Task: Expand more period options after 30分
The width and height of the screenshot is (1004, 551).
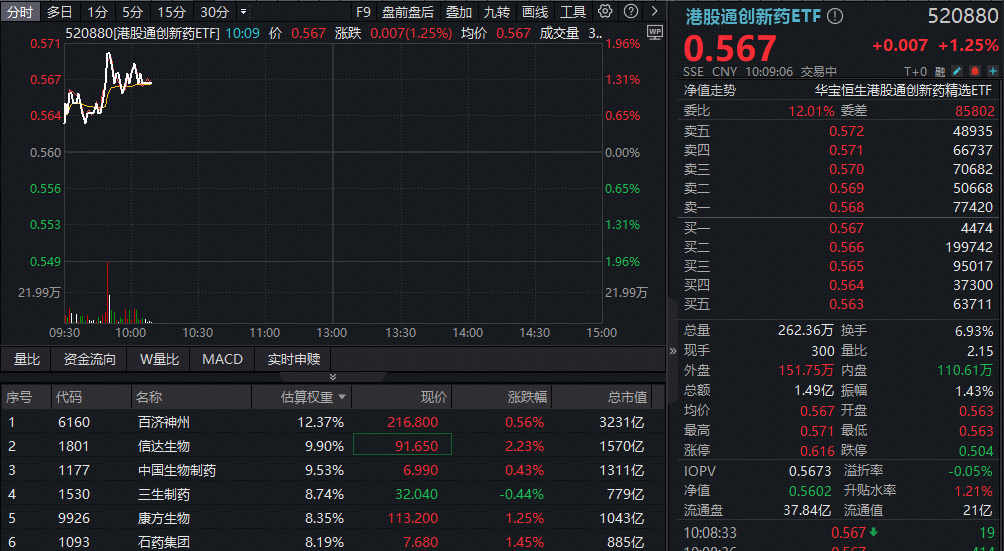Action: [x=243, y=12]
